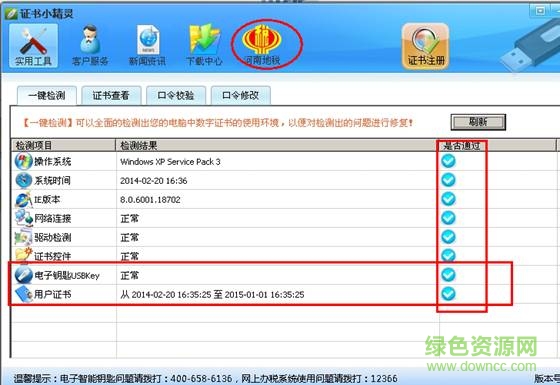Click the pass checkmark in 操作系统 row
The width and height of the screenshot is (560, 385).
pyautogui.click(x=448, y=161)
